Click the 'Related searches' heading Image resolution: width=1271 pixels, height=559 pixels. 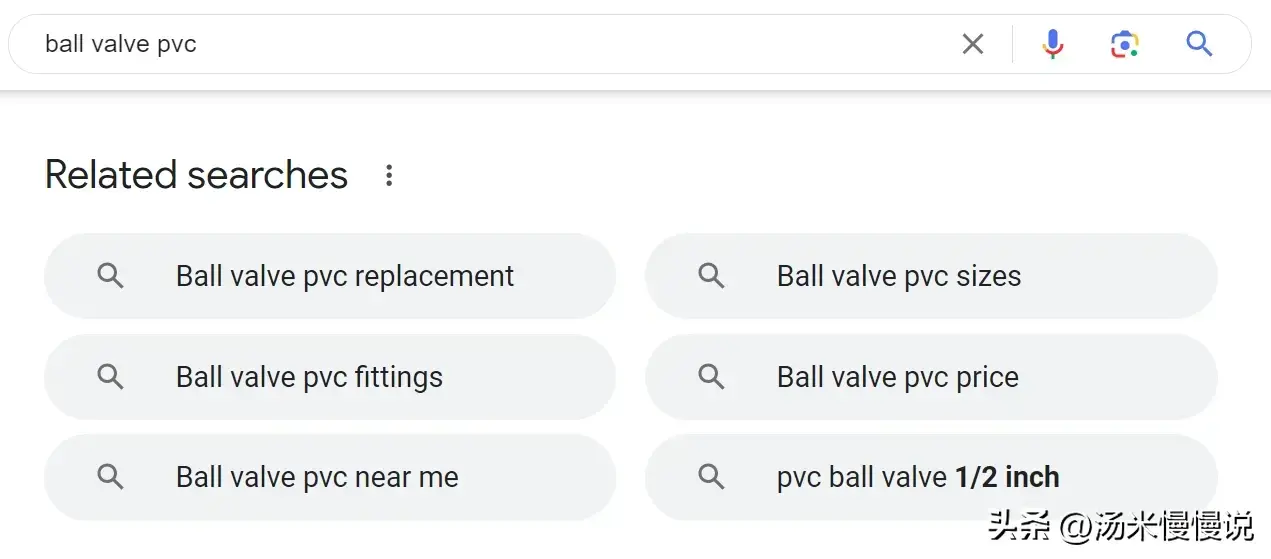196,175
